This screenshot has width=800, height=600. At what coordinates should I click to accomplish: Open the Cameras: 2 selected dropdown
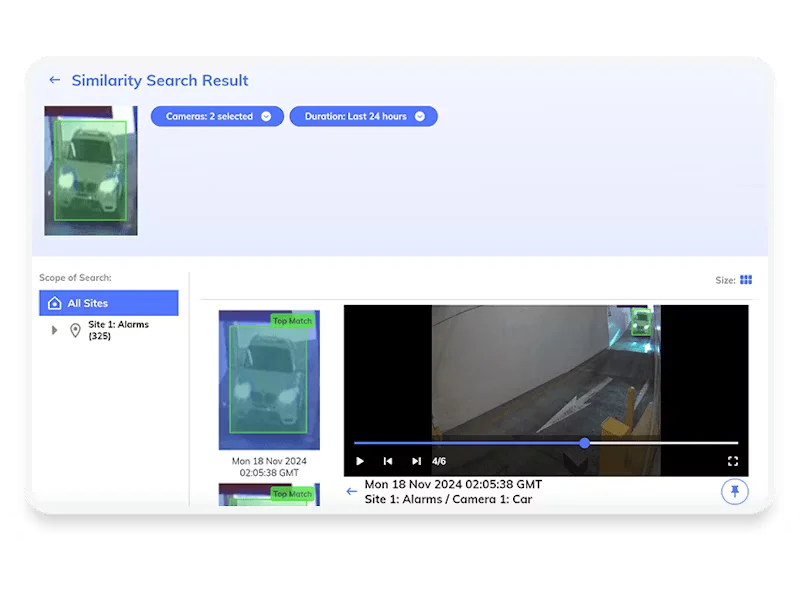pyautogui.click(x=217, y=116)
